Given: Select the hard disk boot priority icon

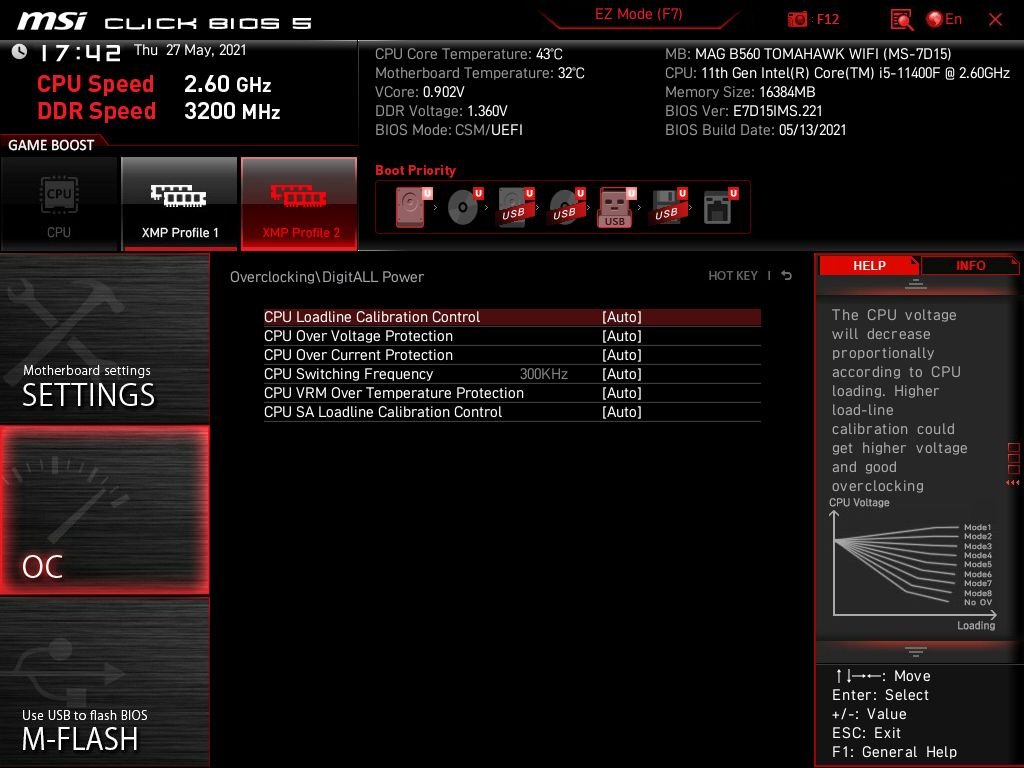Looking at the screenshot, I should pyautogui.click(x=413, y=208).
